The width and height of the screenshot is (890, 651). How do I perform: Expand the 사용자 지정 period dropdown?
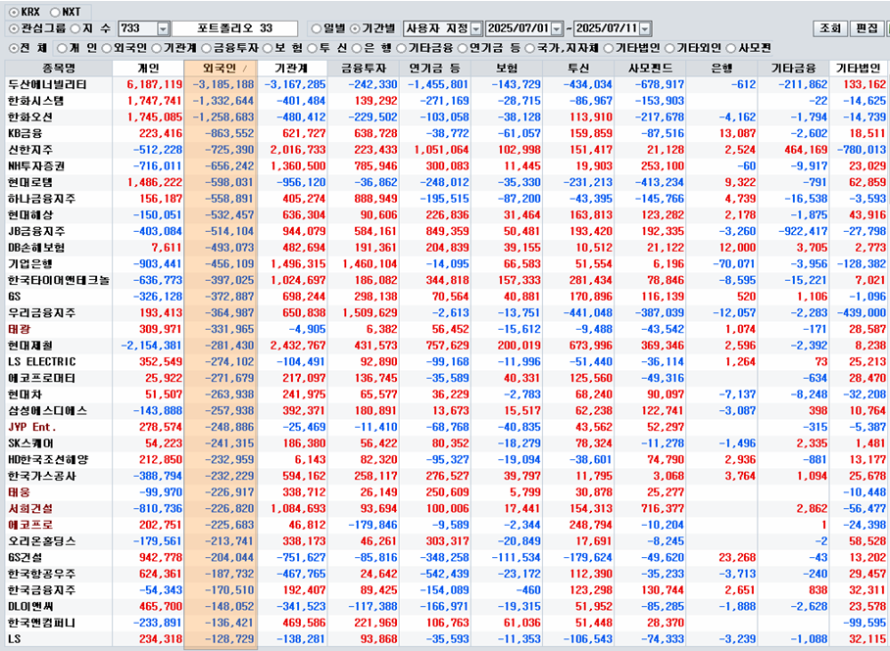point(476,28)
